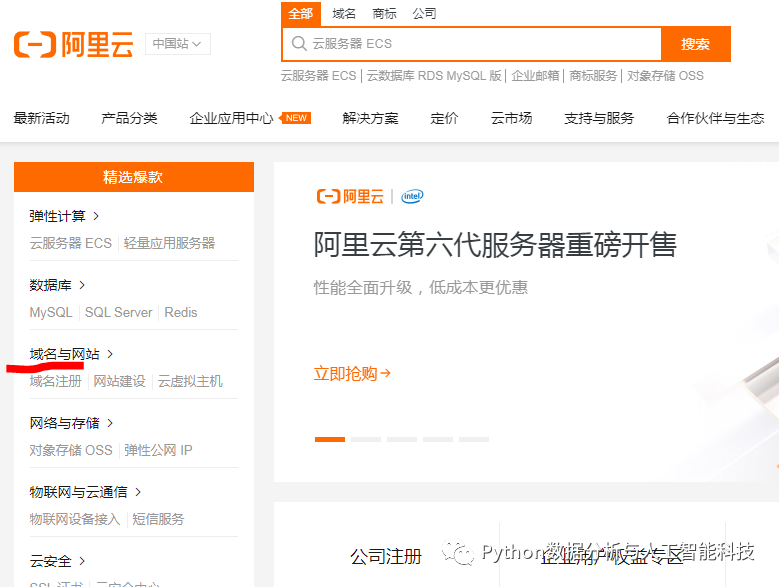Open 轻量应用服务器 in the sidebar
The image size is (779, 587).
tap(169, 243)
